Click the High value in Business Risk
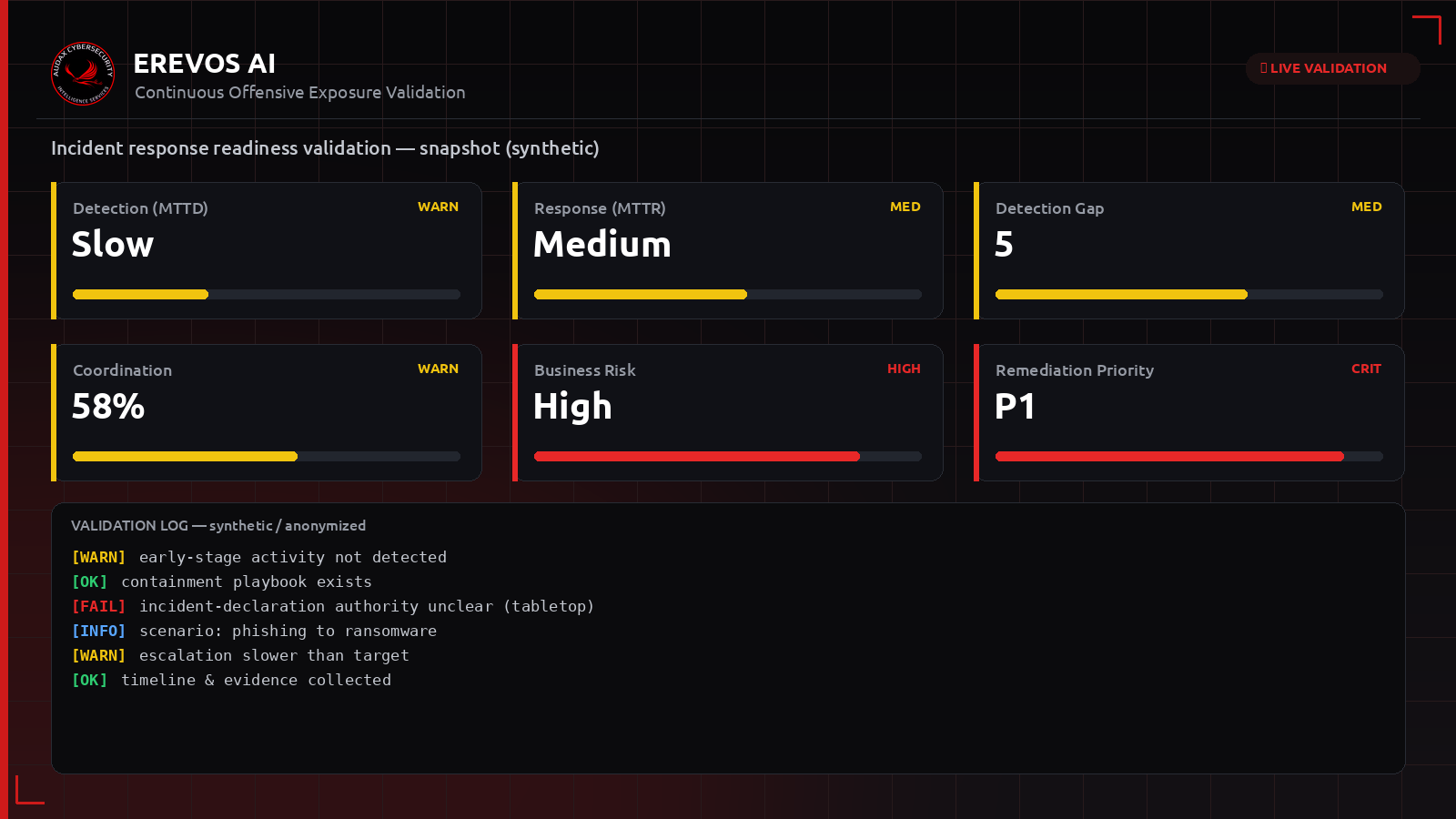The width and height of the screenshot is (1456, 819). pos(572,407)
